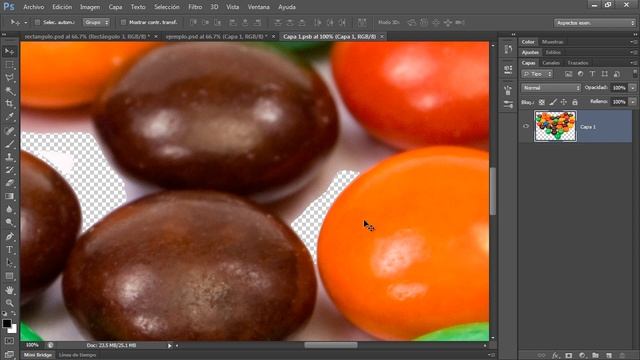Select the Hand tool
640x360 pixels.
(9, 290)
